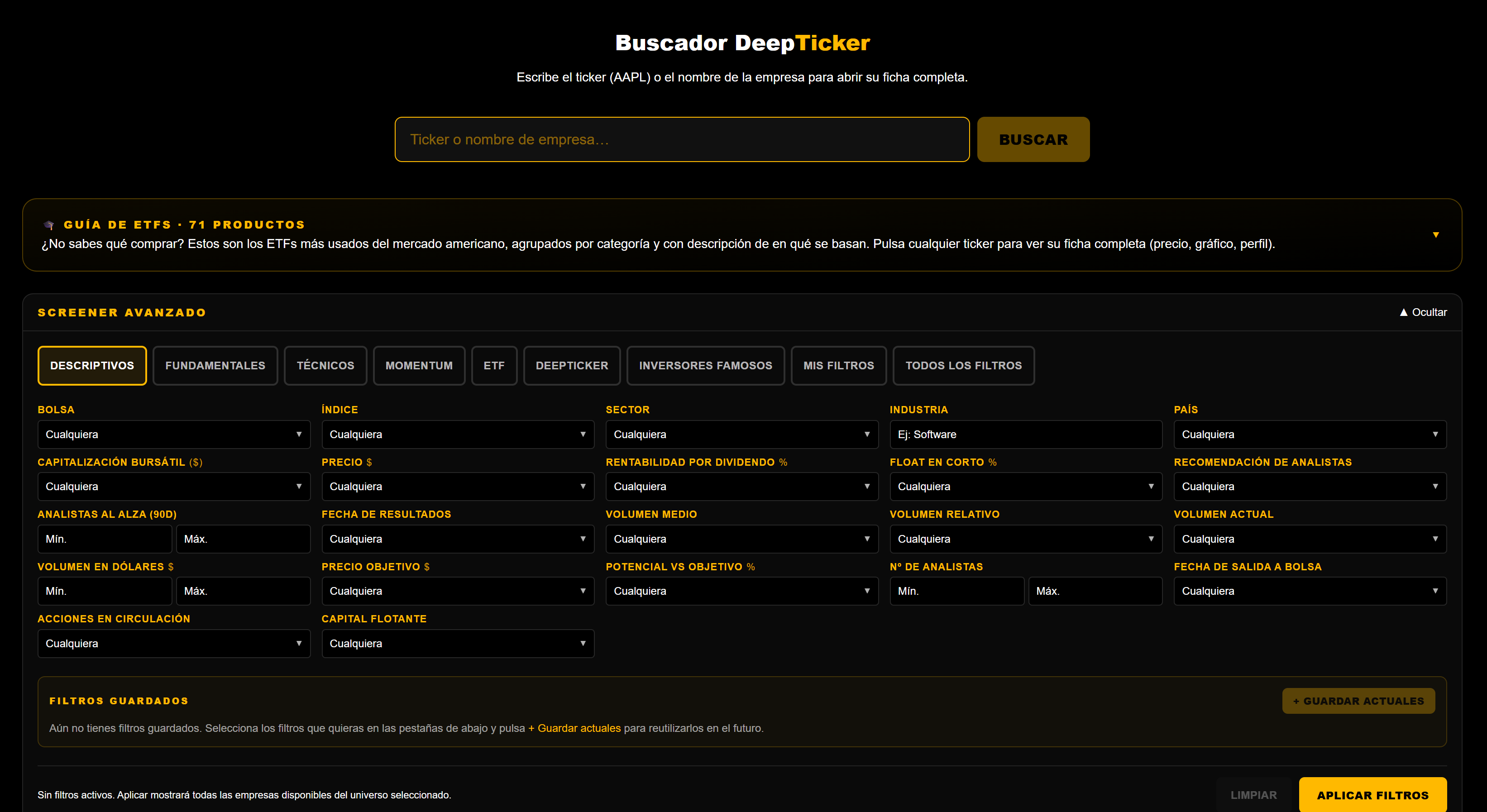Screen dimensions: 1487x812
Task: Switch to the Fundamentales tab
Action: [215, 365]
